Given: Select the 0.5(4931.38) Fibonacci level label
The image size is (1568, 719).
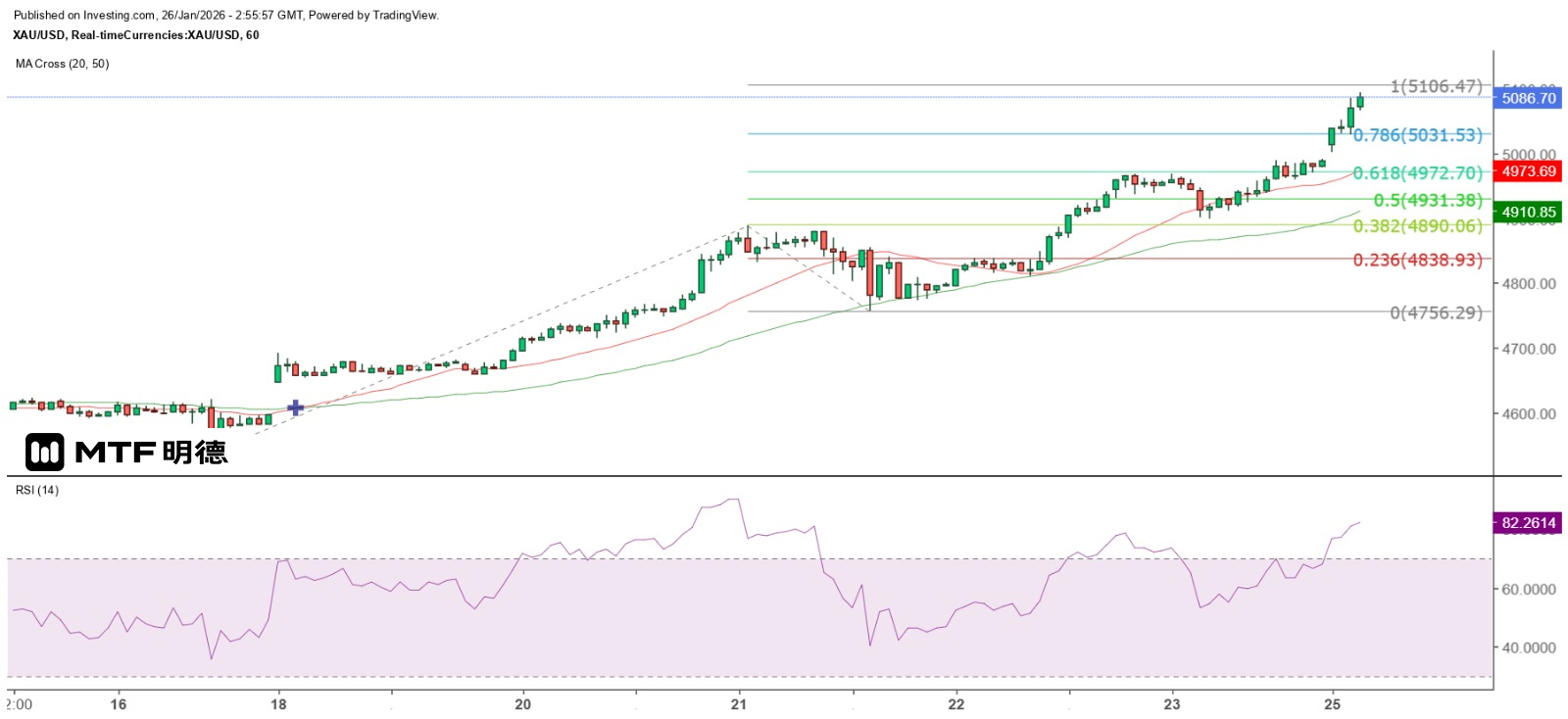Looking at the screenshot, I should [1428, 200].
